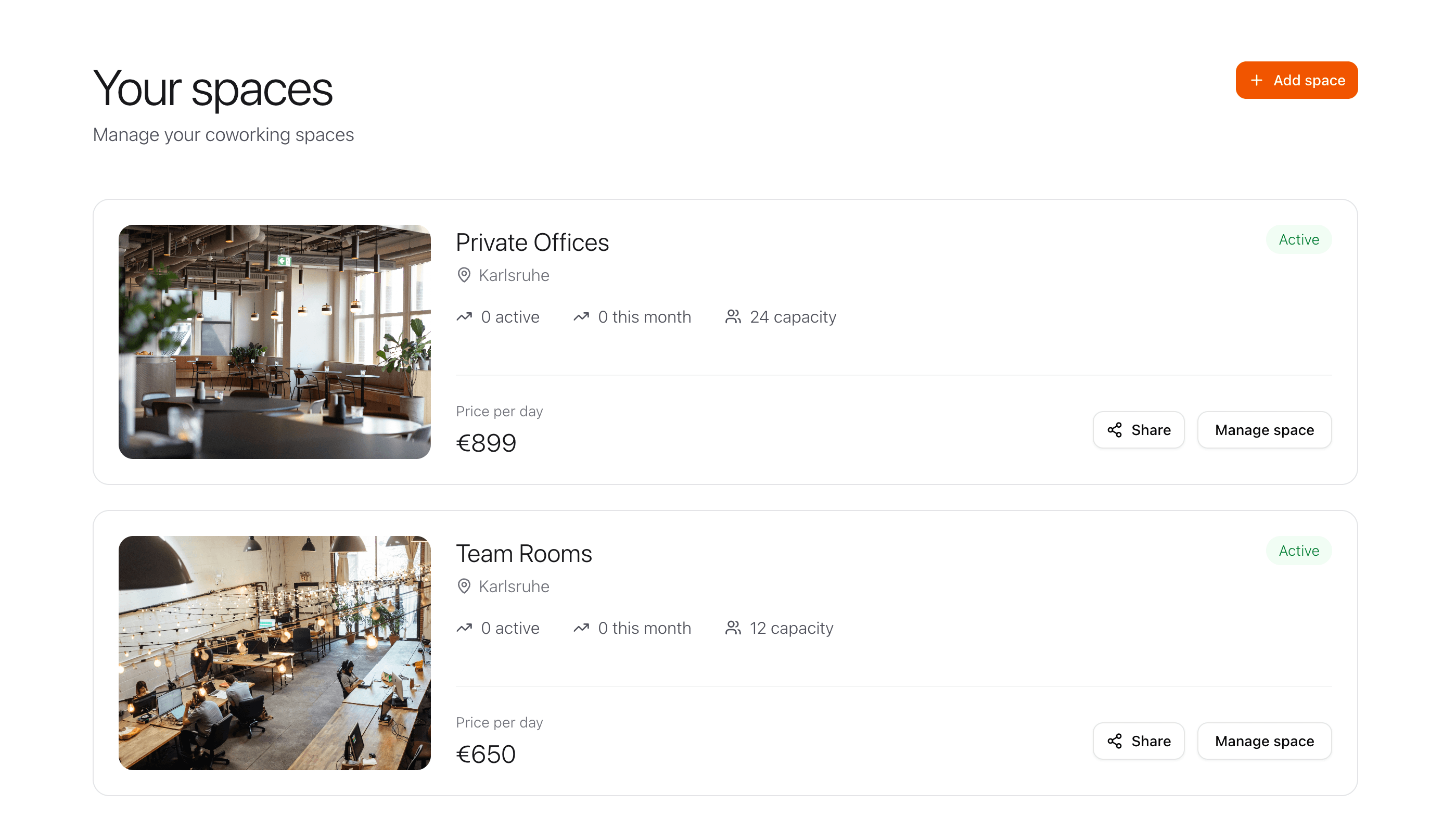The height and width of the screenshot is (817, 1456).
Task: Click the location pin icon beside Karlsruhe for Private Offices
Action: click(464, 275)
